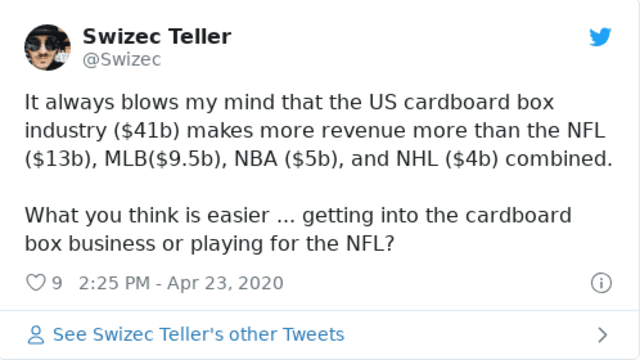Like the tweet with the heart icon
The height and width of the screenshot is (360, 640).
[x=36, y=283]
